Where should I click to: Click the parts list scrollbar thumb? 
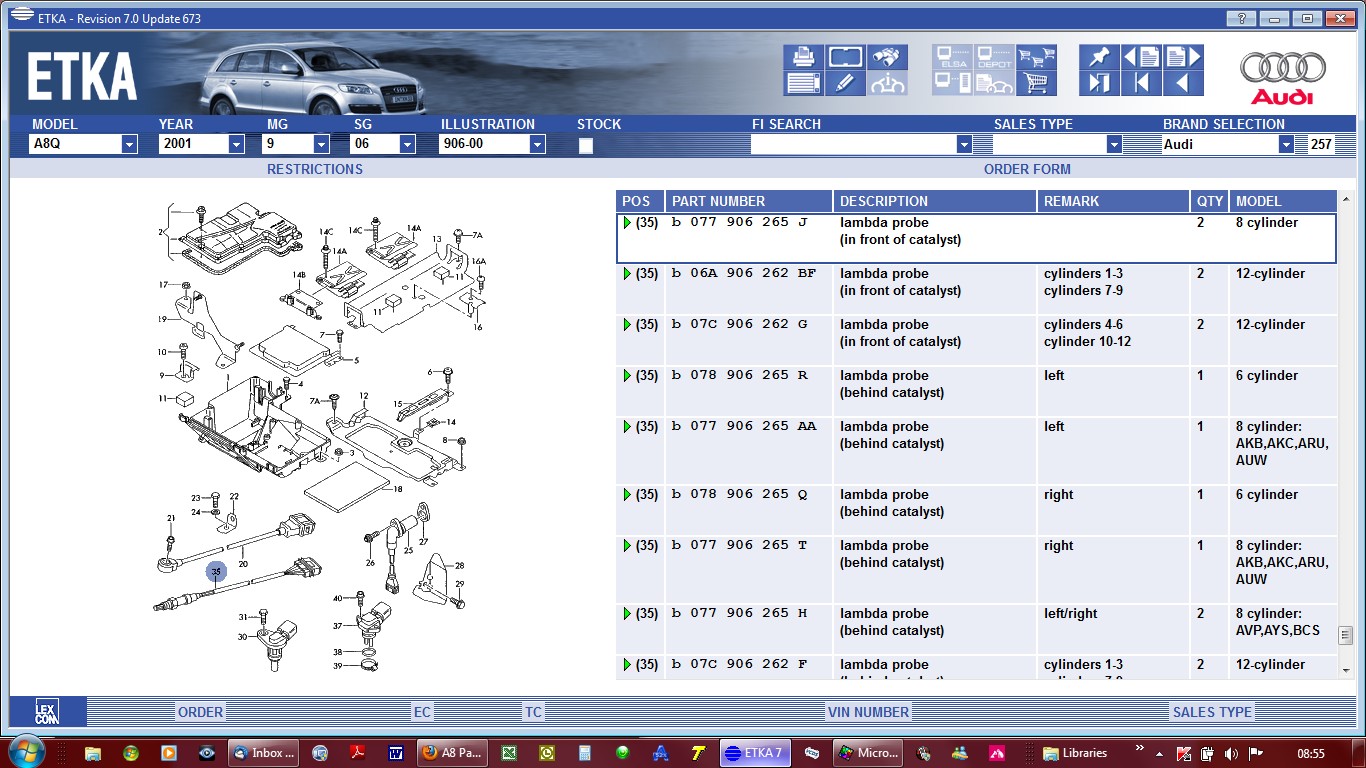[1346, 635]
